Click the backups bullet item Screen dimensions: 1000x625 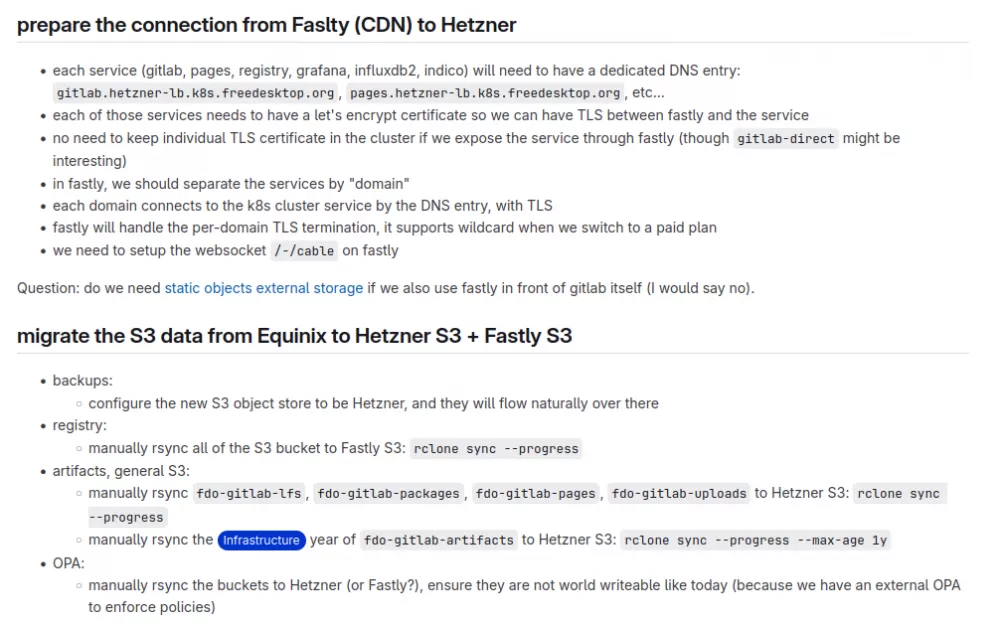(82, 381)
